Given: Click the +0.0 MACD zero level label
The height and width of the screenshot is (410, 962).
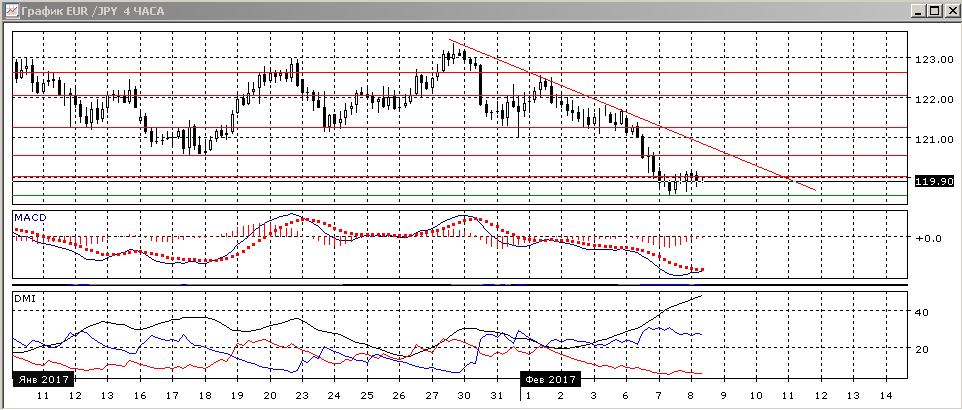Looking at the screenshot, I should [929, 238].
